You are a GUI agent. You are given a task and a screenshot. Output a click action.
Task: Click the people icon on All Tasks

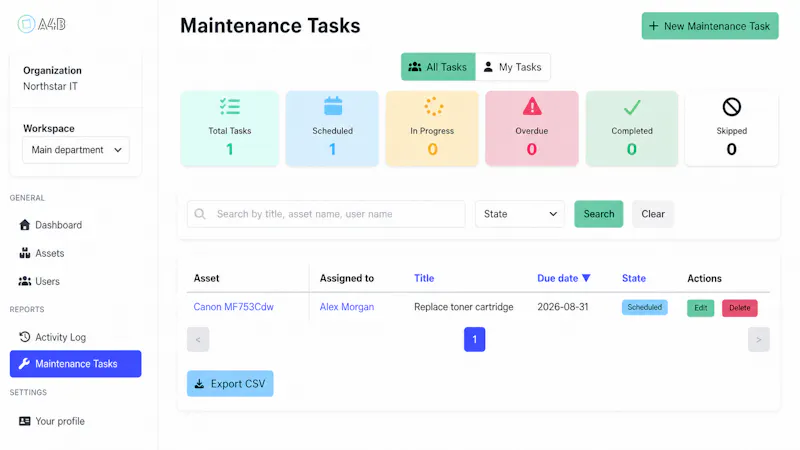415,67
